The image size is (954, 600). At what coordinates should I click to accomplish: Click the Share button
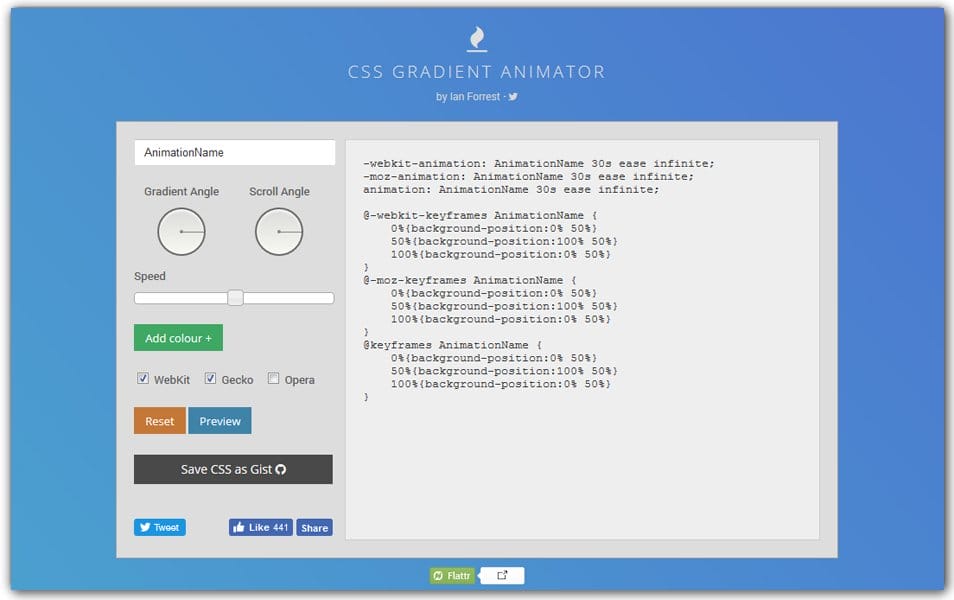point(313,527)
